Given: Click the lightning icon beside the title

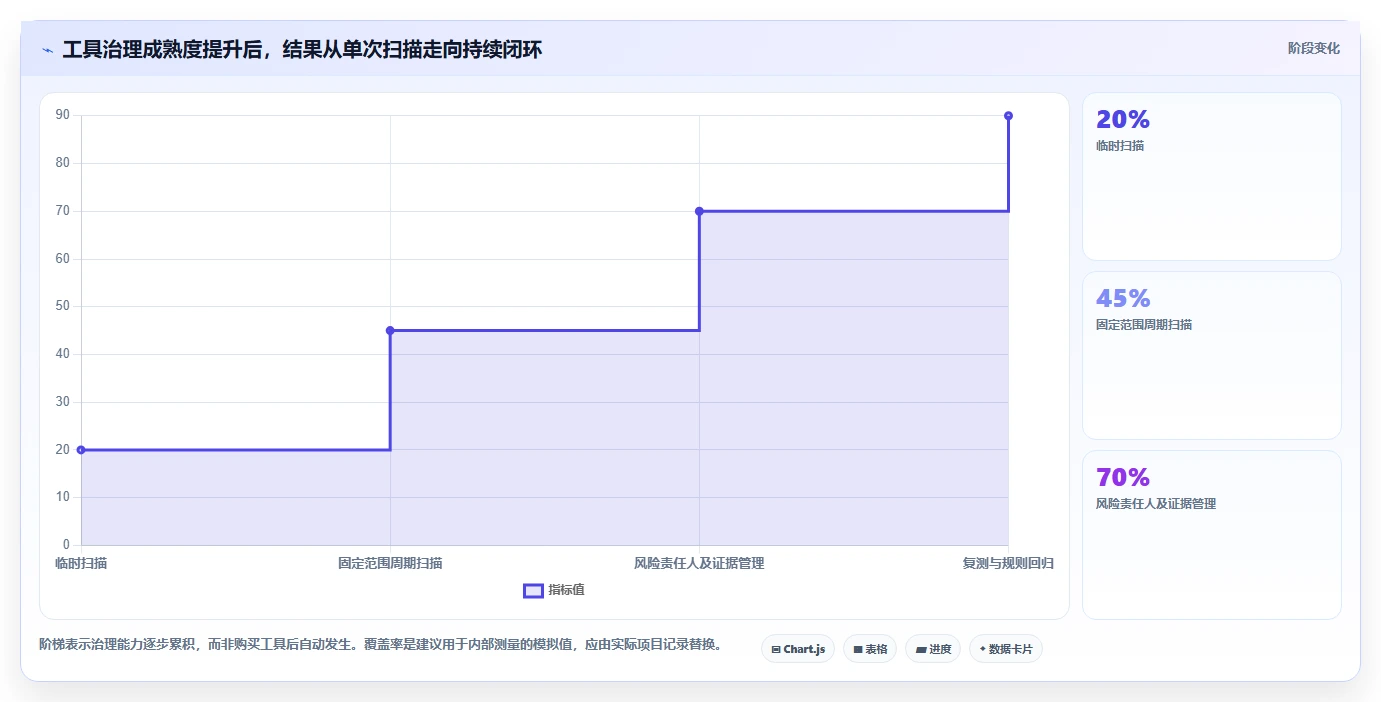Looking at the screenshot, I should coord(47,50).
